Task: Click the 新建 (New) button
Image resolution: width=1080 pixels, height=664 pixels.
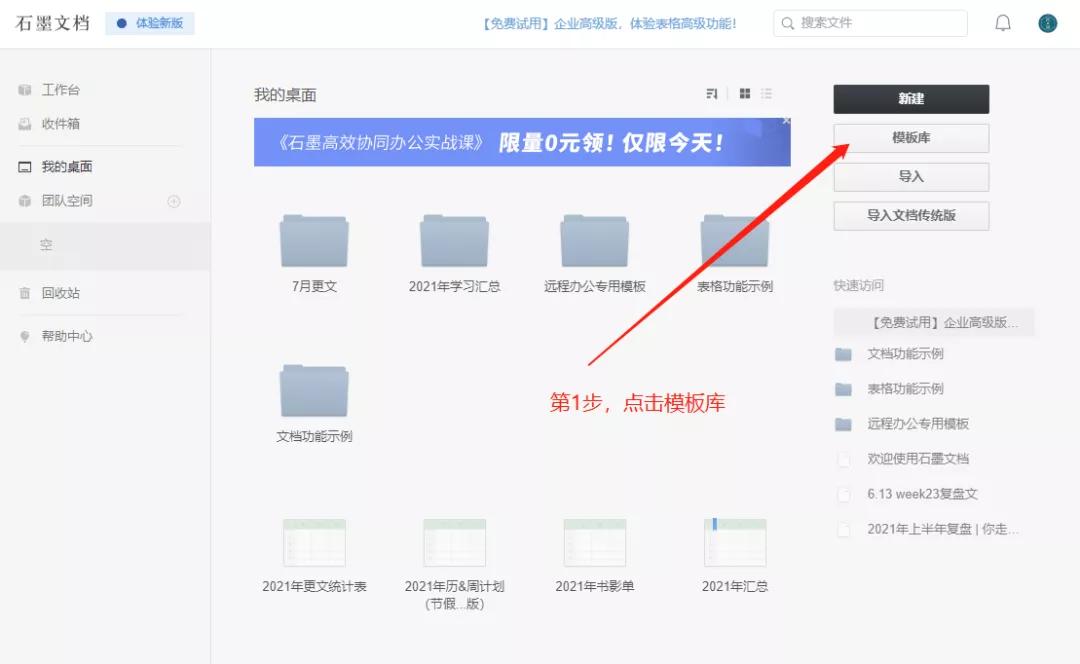Action: [x=911, y=99]
